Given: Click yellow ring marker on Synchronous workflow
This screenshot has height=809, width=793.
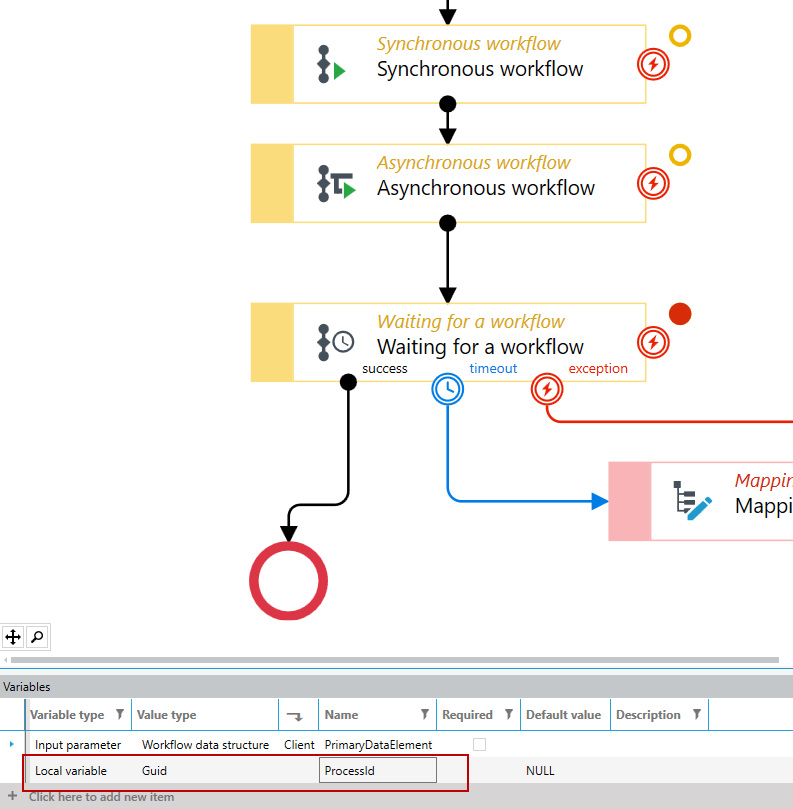Looking at the screenshot, I should point(680,36).
